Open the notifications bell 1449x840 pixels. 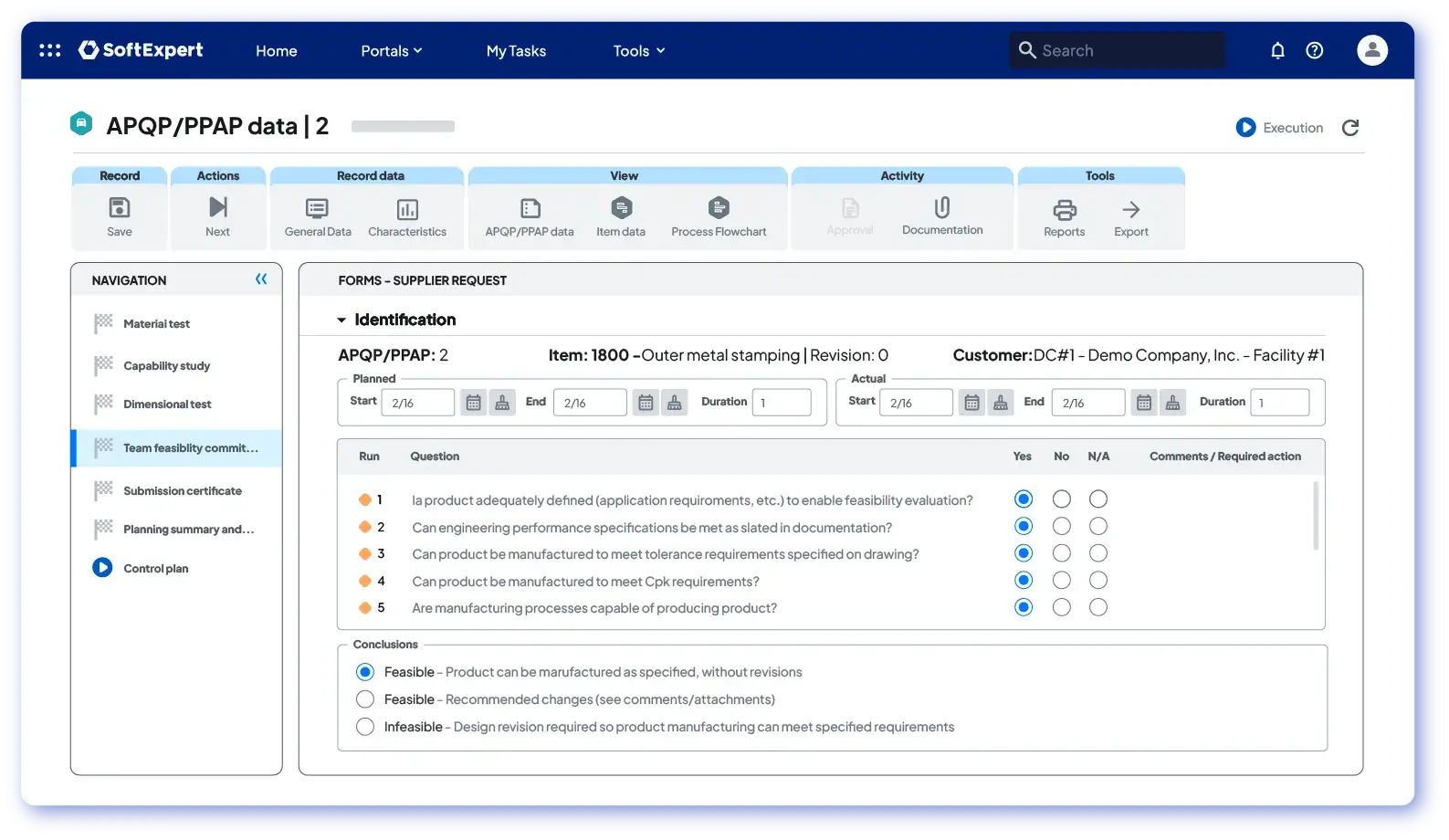coord(1277,50)
